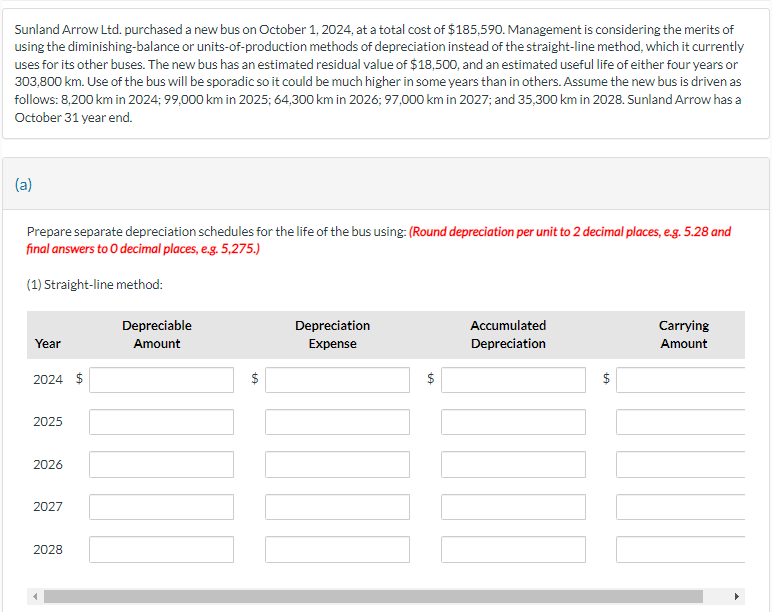Click the 2027 Depreciation Expense field
Viewport: 772px width, 612px height.
point(337,507)
